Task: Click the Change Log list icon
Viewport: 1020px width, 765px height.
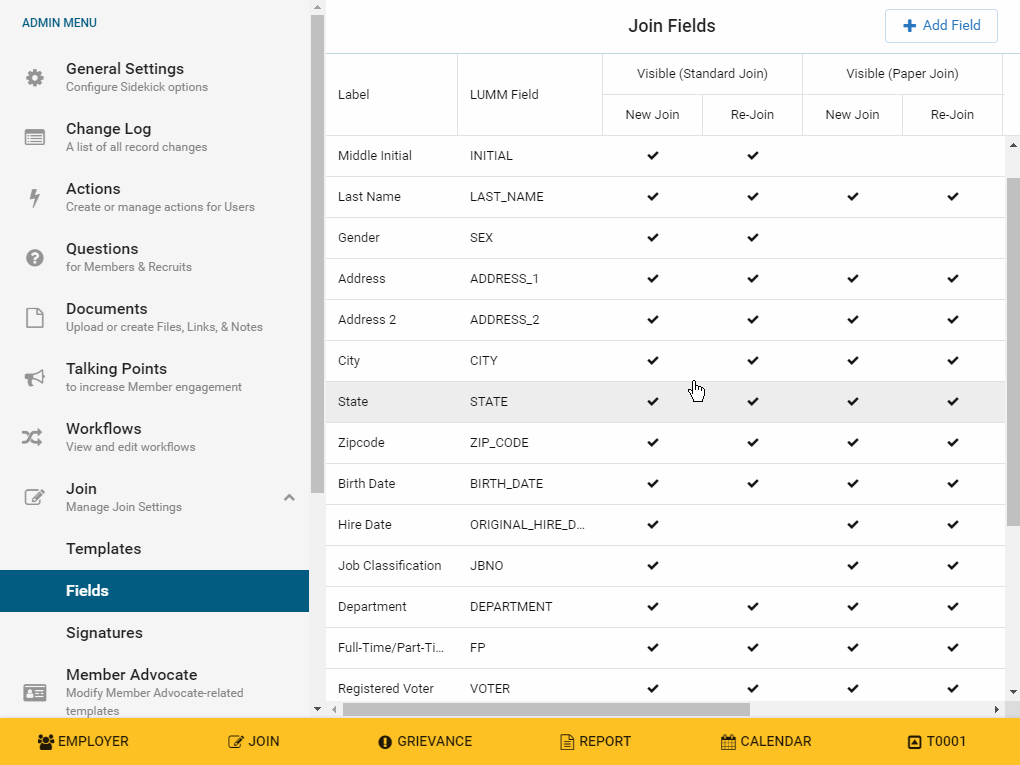Action: coord(35,138)
